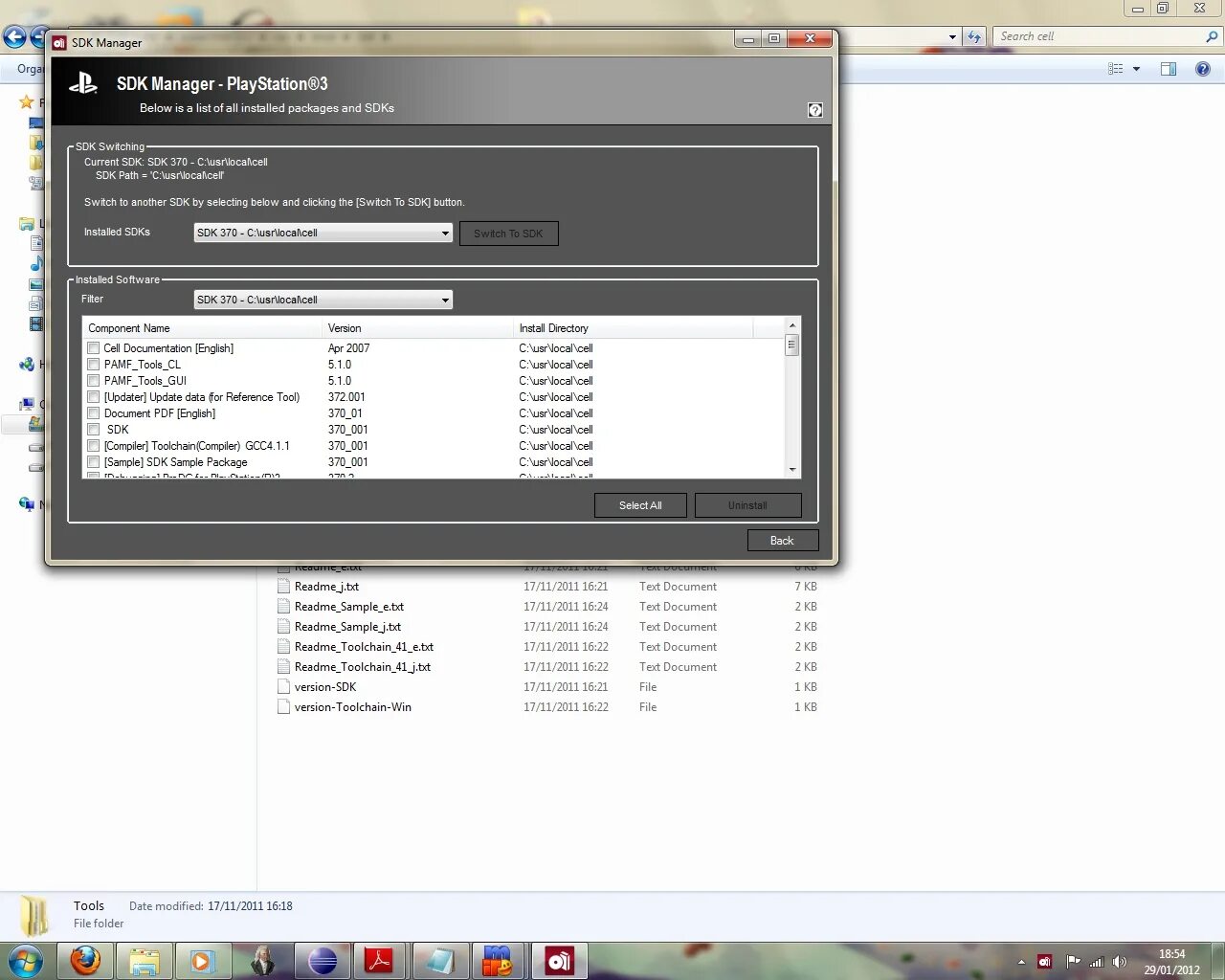Select the version-Toolchain-Win file
The image size is (1225, 980).
click(x=353, y=707)
